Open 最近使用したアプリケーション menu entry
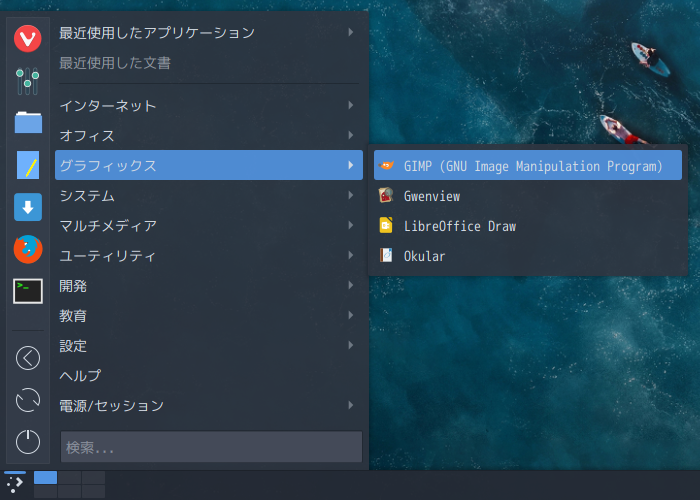The height and width of the screenshot is (500, 700). click(x=208, y=33)
